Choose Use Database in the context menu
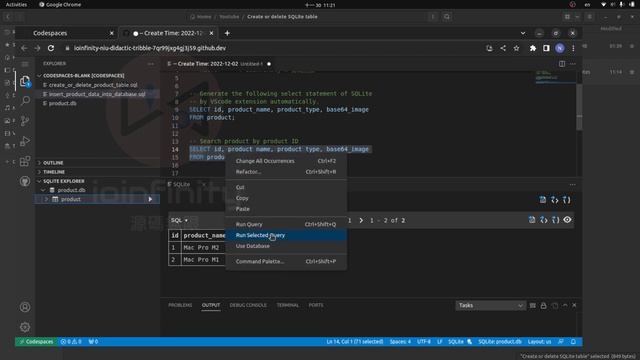 coord(286,246)
